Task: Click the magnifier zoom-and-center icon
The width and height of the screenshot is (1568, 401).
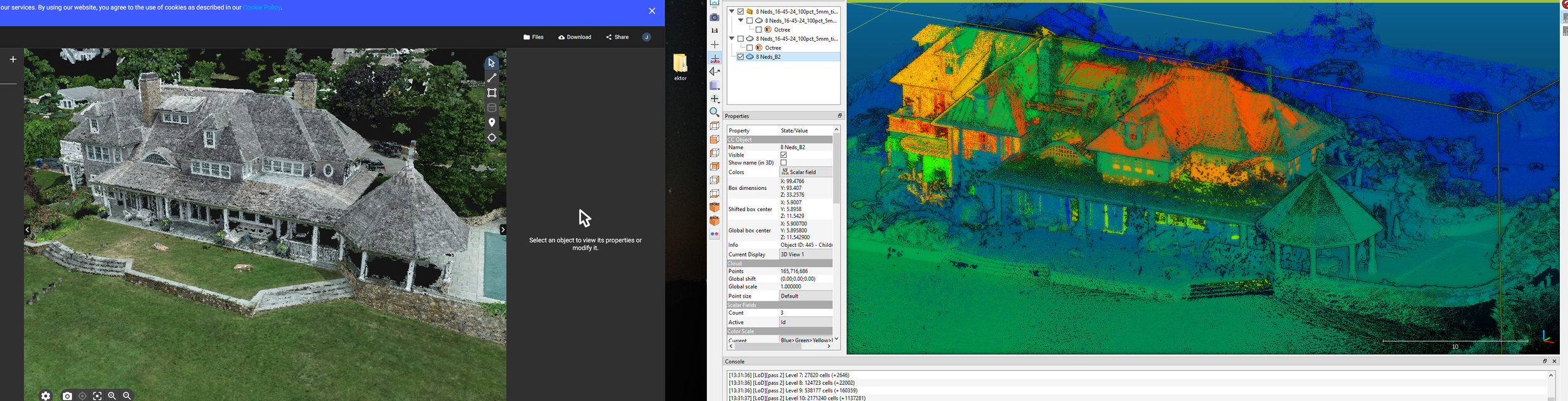Action: pos(714,113)
